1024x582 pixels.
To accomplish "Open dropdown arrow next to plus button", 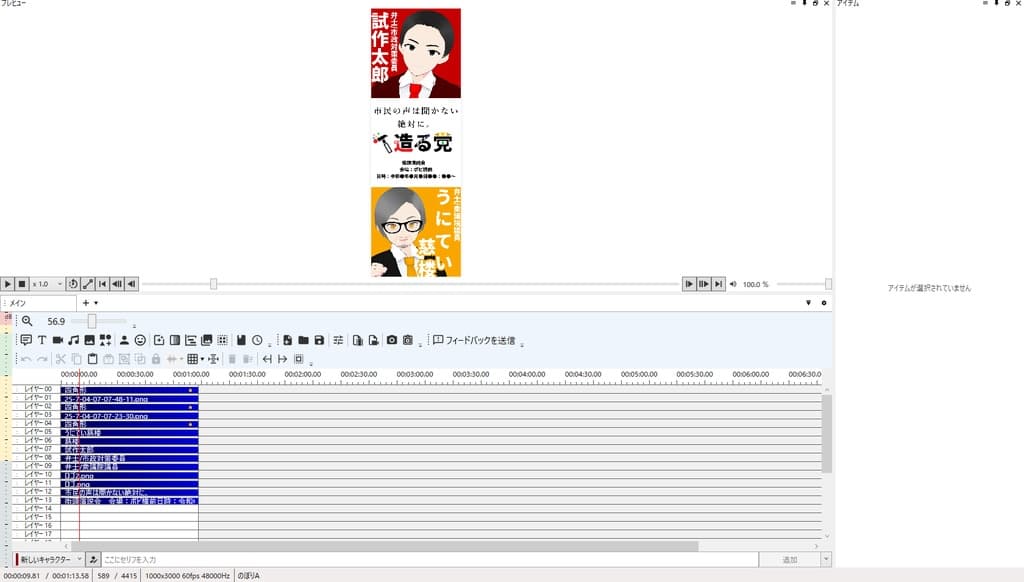I will coord(96,303).
